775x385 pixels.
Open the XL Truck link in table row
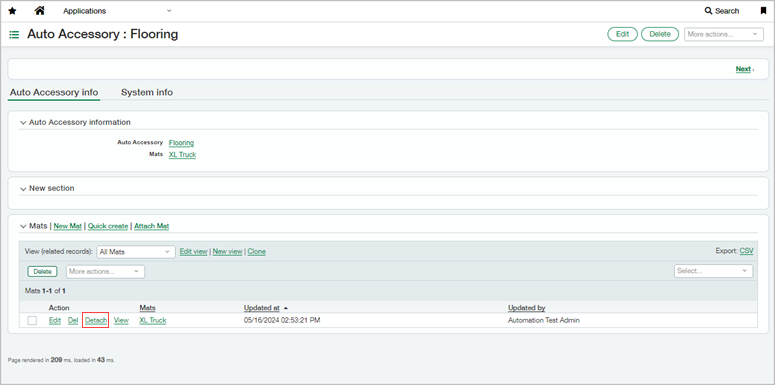click(153, 320)
